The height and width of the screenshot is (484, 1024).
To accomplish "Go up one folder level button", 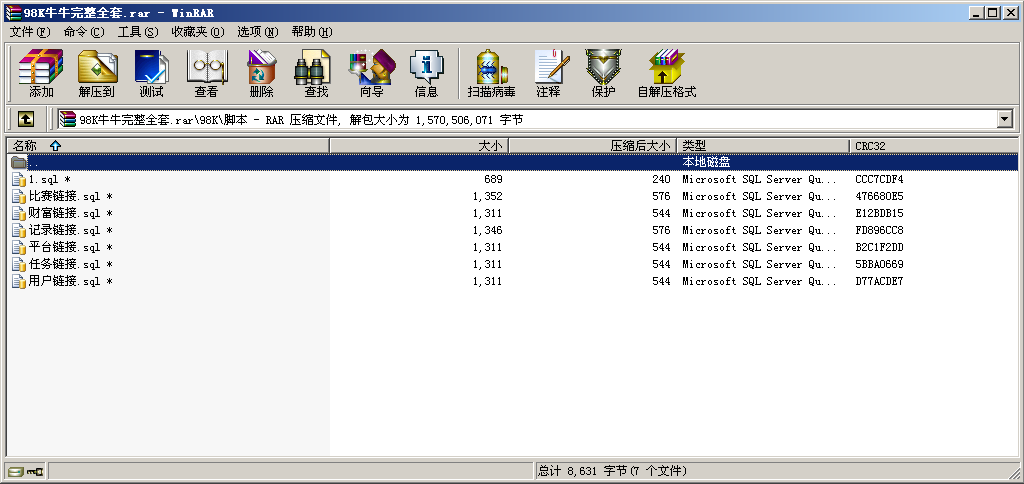I will pyautogui.click(x=26, y=119).
